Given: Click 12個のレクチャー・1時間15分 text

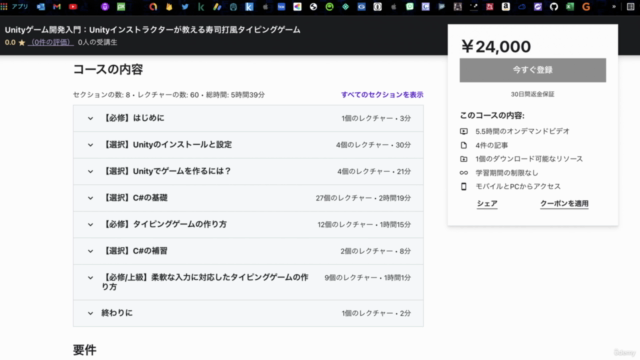Looking at the screenshot, I should (364, 224).
